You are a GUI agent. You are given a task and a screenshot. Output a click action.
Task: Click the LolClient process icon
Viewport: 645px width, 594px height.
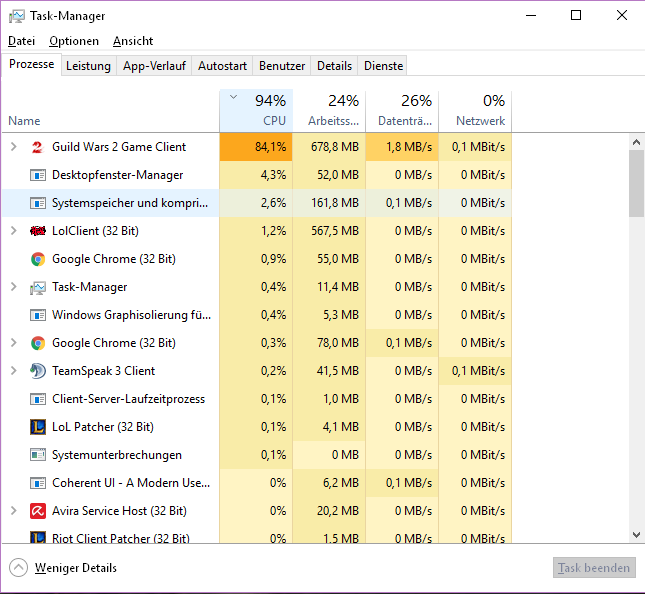38,231
